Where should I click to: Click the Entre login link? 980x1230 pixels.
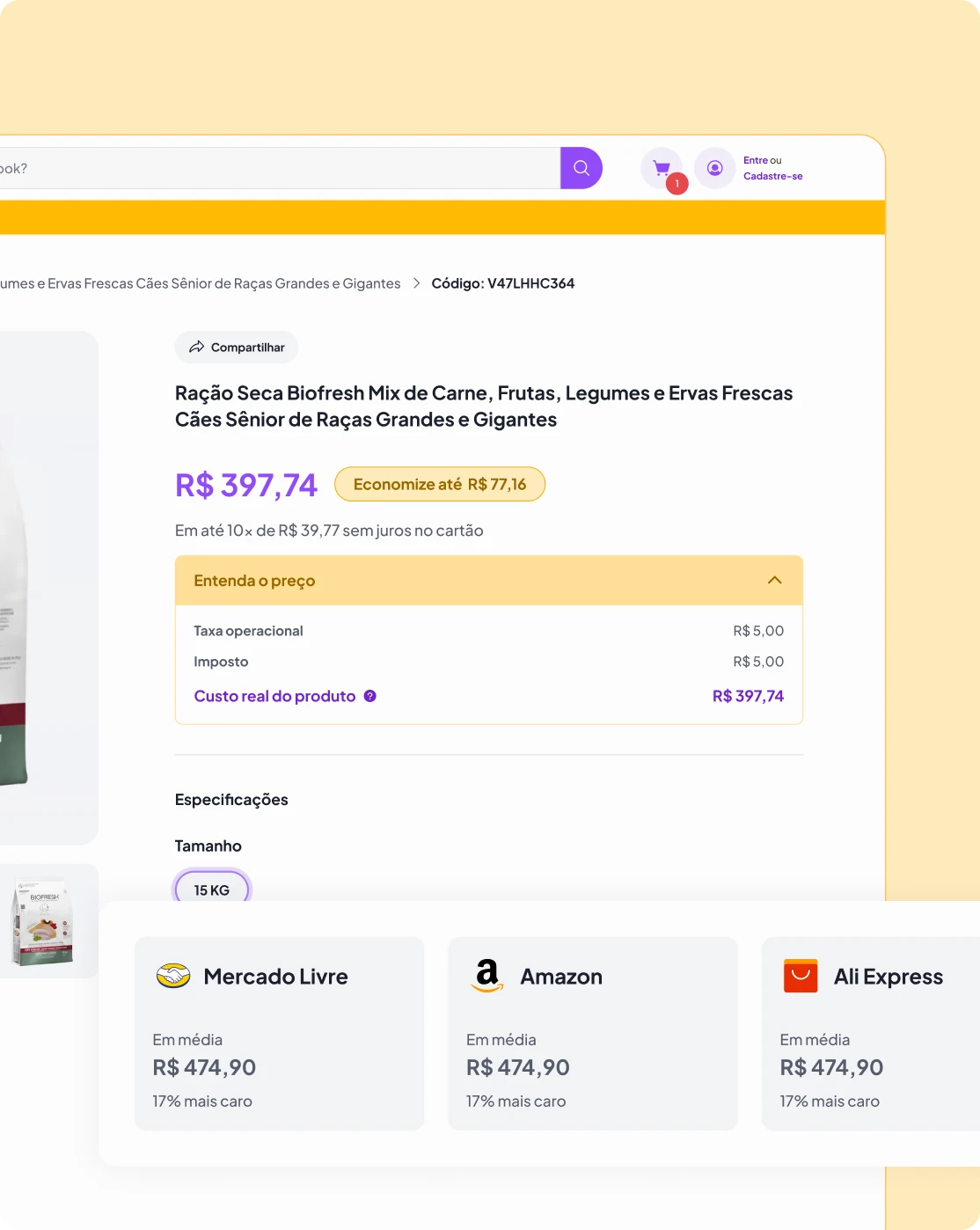click(755, 160)
